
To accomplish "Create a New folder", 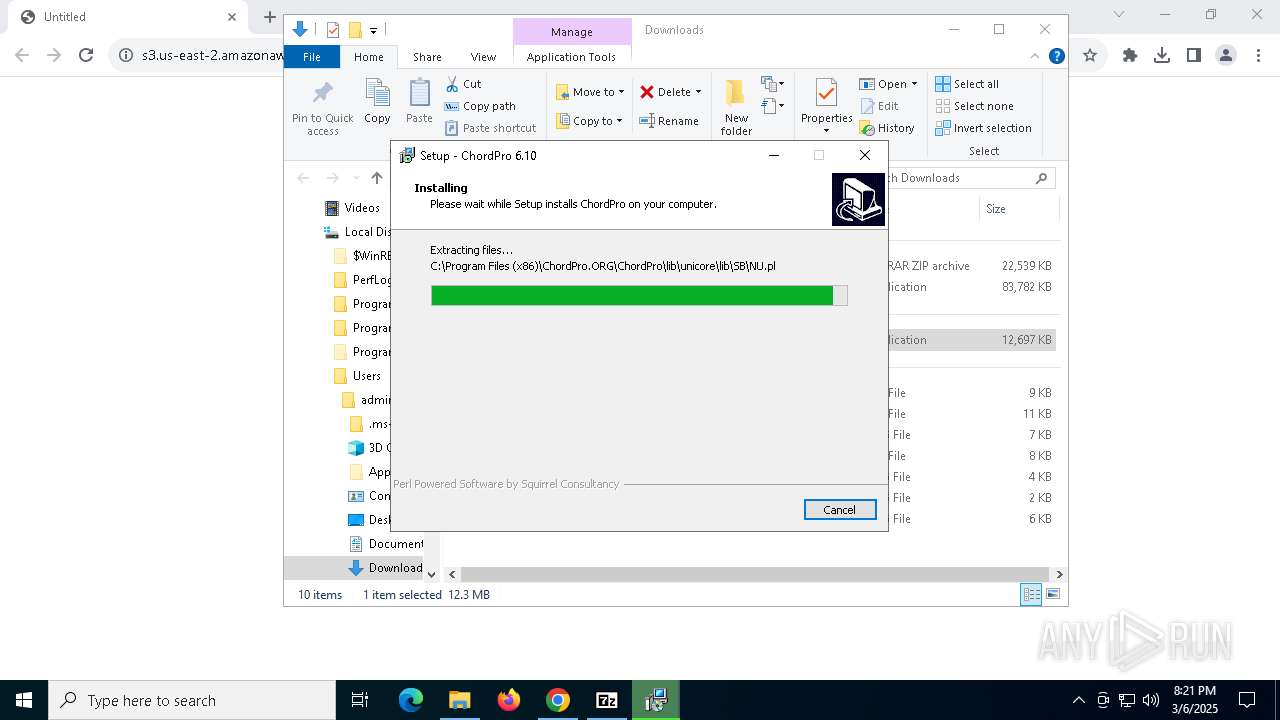I will [736, 108].
